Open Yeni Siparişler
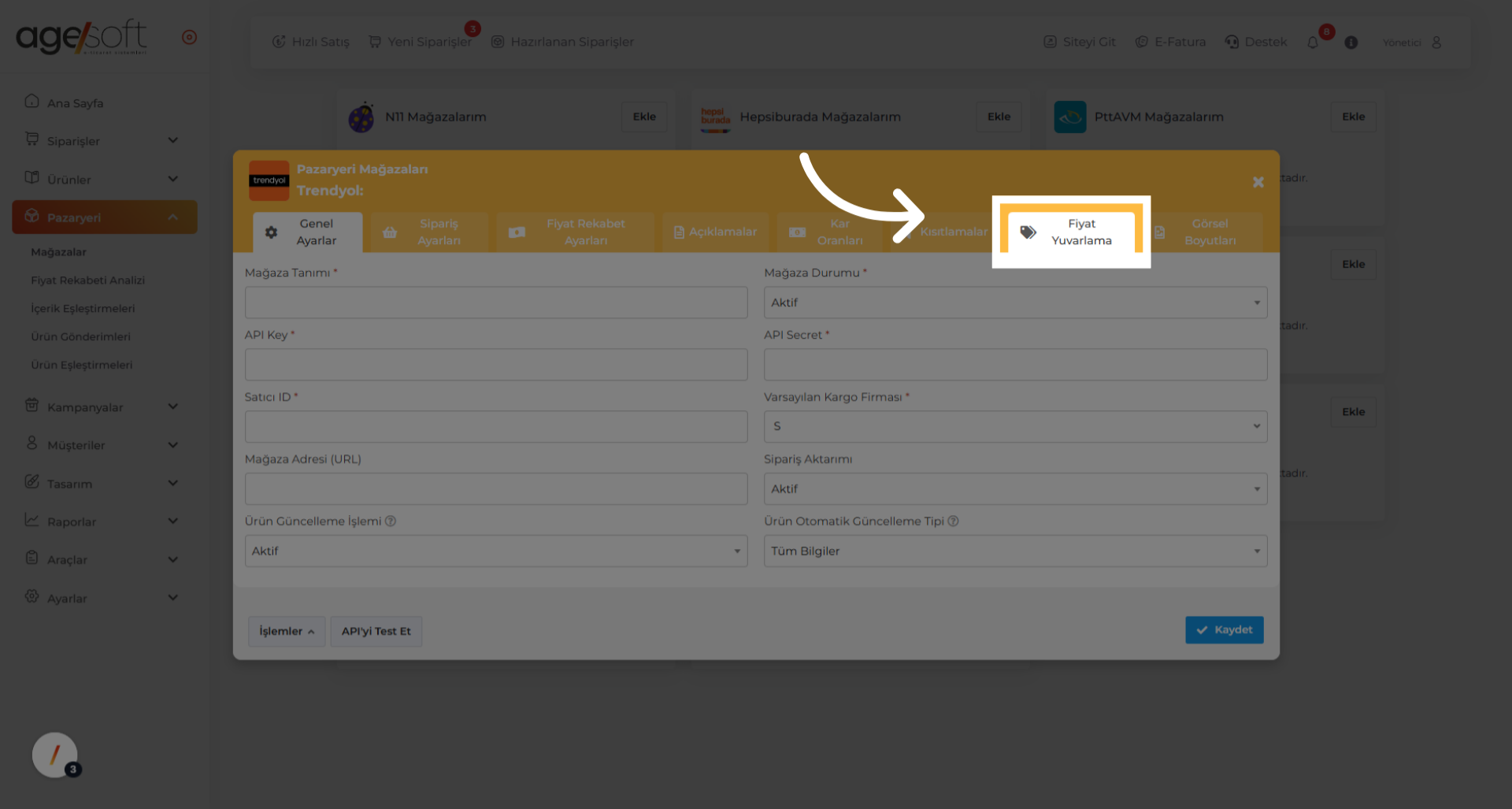 (421, 42)
